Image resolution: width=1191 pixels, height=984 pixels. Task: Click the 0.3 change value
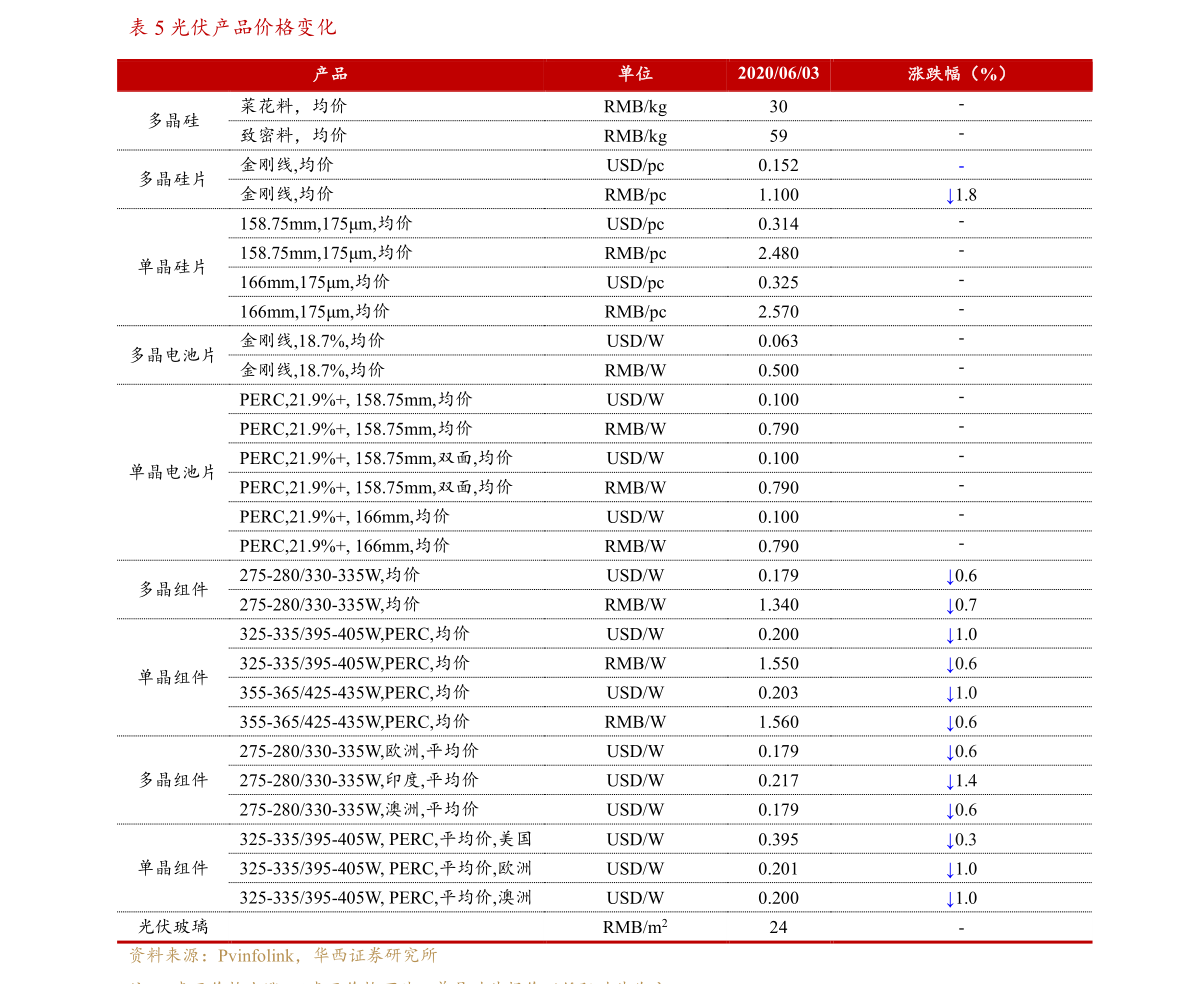click(966, 840)
